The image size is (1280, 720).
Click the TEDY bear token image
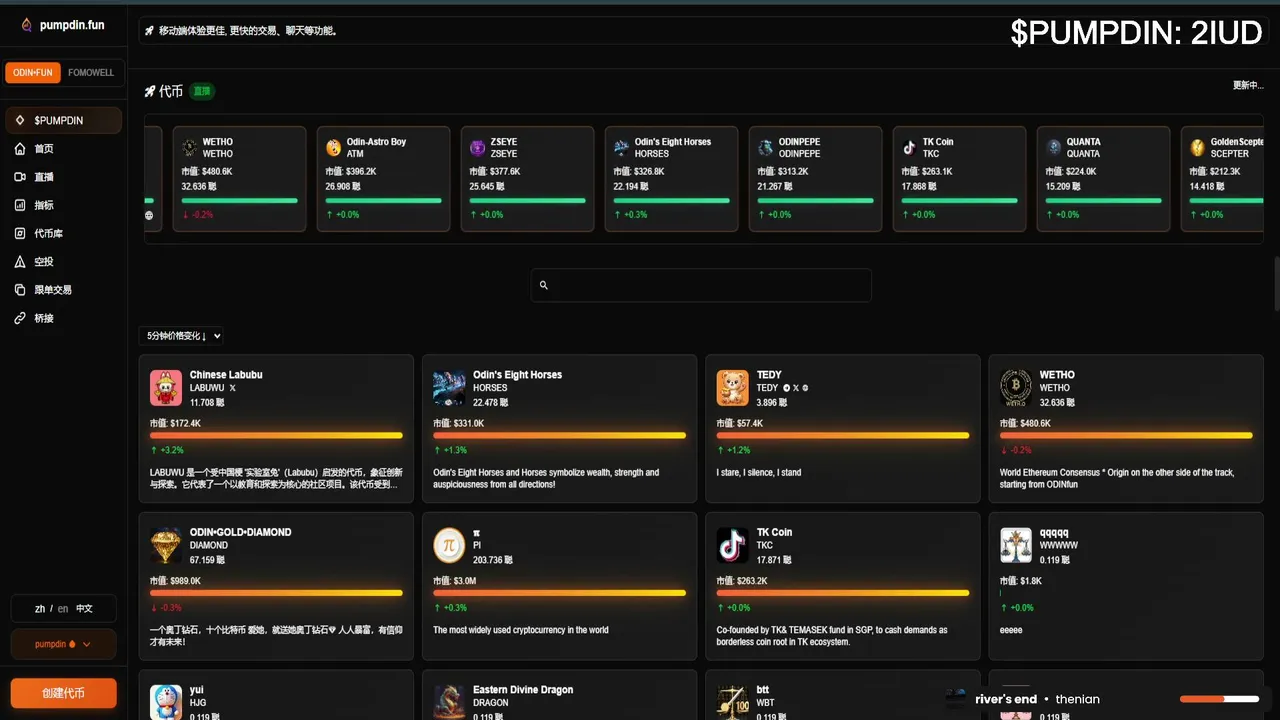click(x=733, y=388)
